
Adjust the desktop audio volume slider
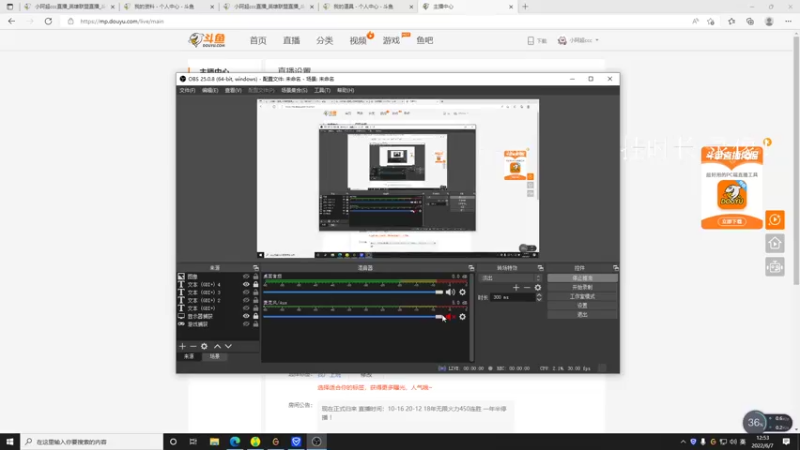[353, 292]
